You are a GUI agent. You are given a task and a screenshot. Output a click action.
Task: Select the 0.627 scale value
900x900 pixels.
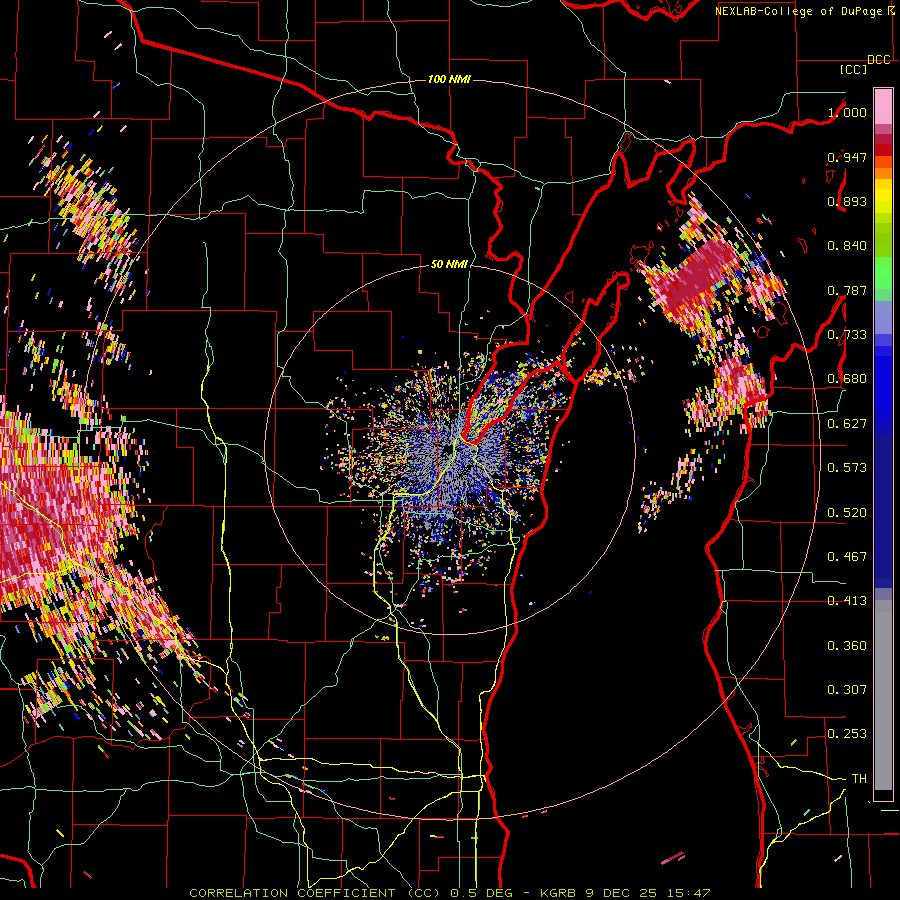(847, 424)
